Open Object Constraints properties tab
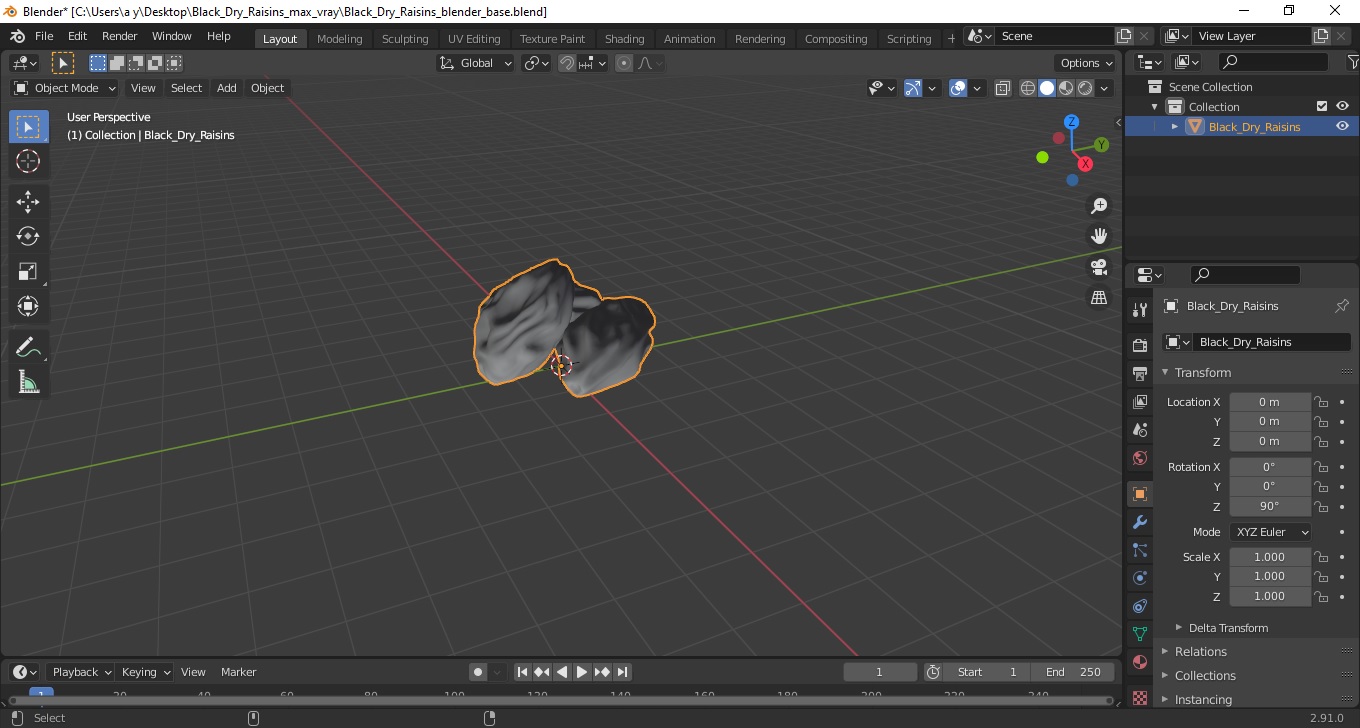The width and height of the screenshot is (1360, 728). [x=1139, y=606]
